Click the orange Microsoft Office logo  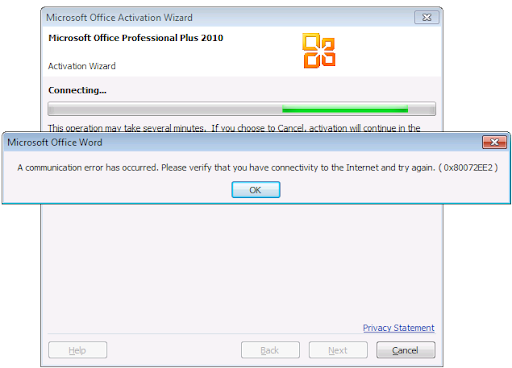pyautogui.click(x=319, y=51)
